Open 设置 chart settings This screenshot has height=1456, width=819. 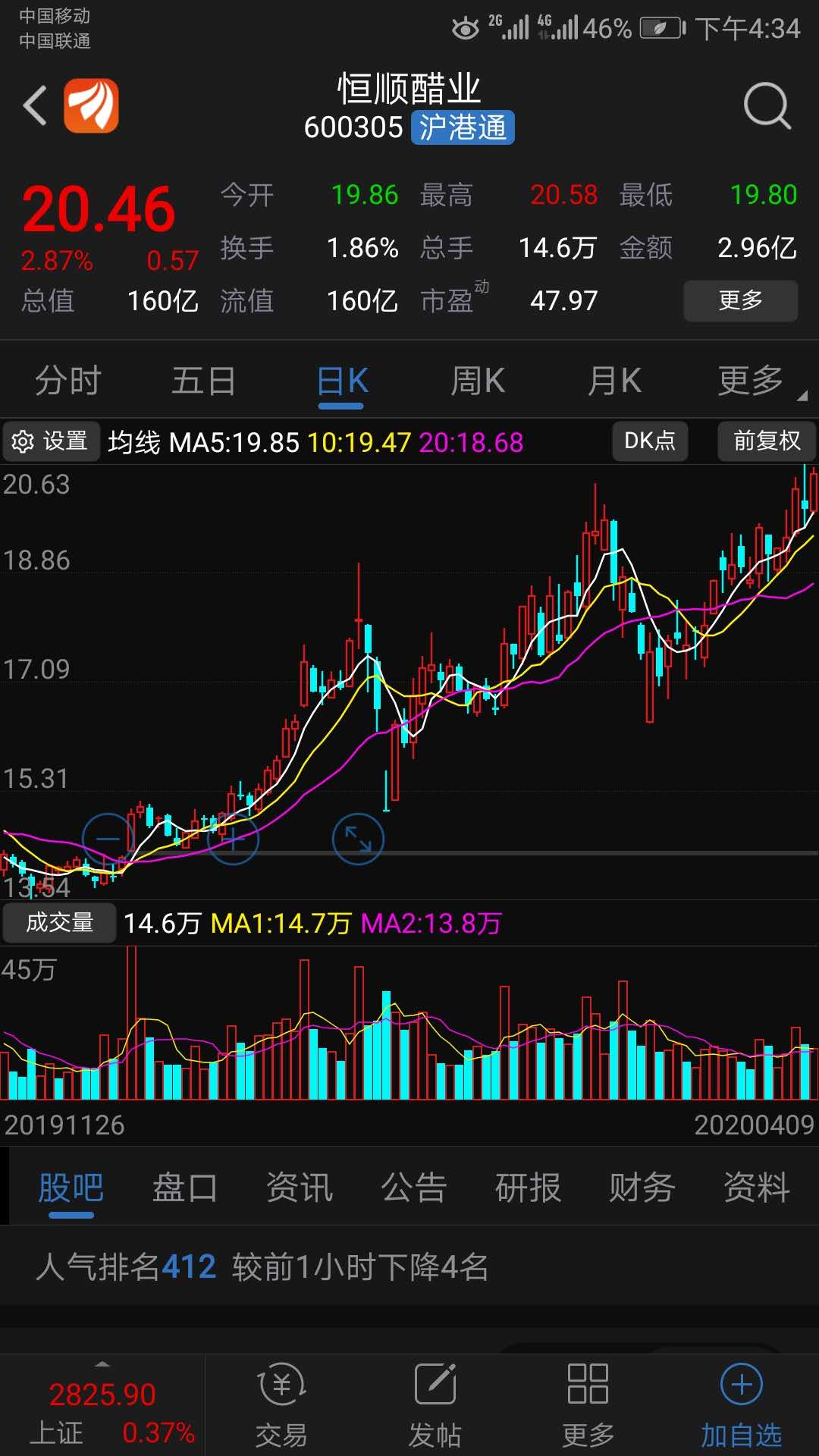[x=52, y=441]
